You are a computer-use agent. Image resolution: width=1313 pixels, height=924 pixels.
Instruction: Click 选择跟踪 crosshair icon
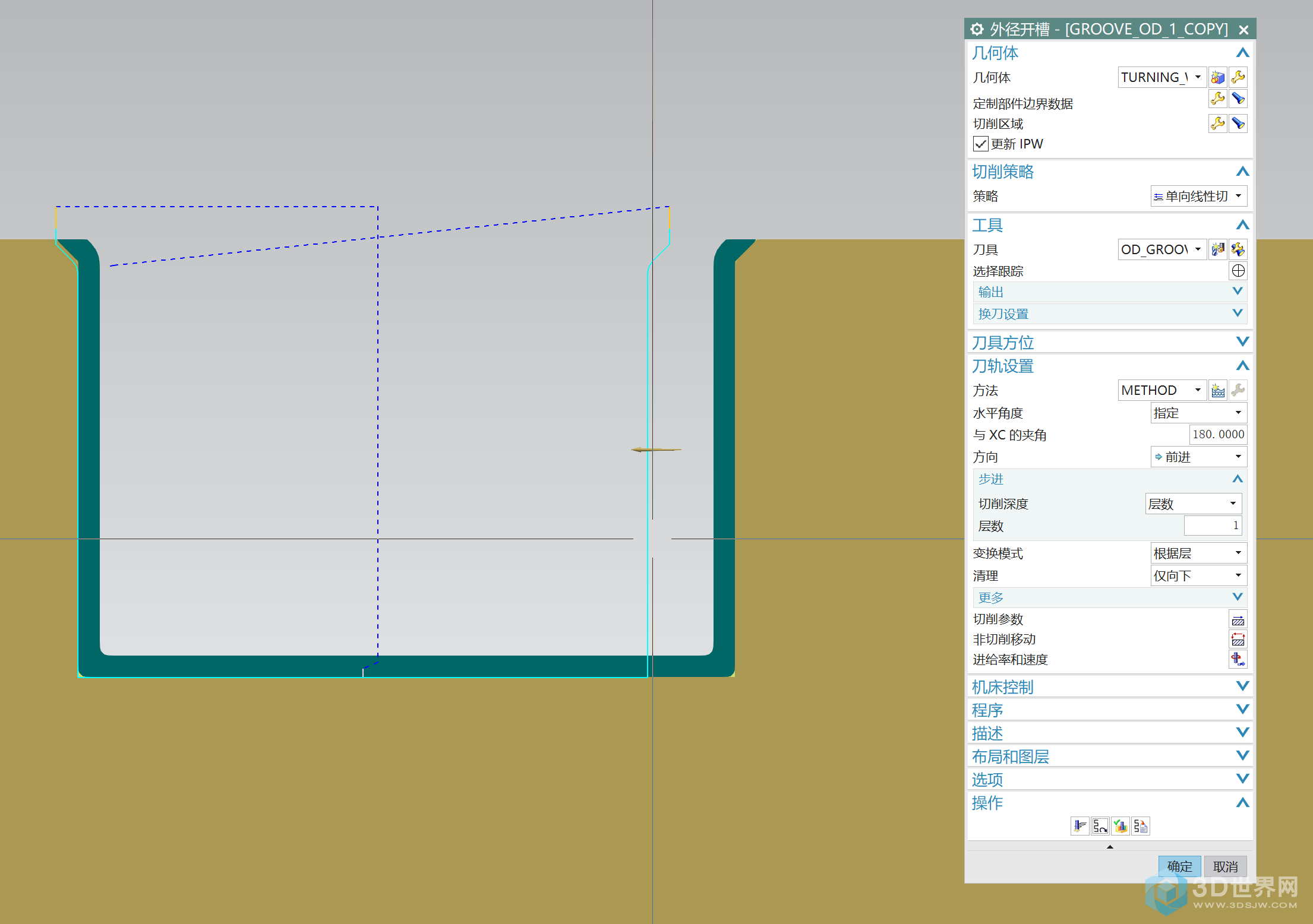coord(1238,271)
